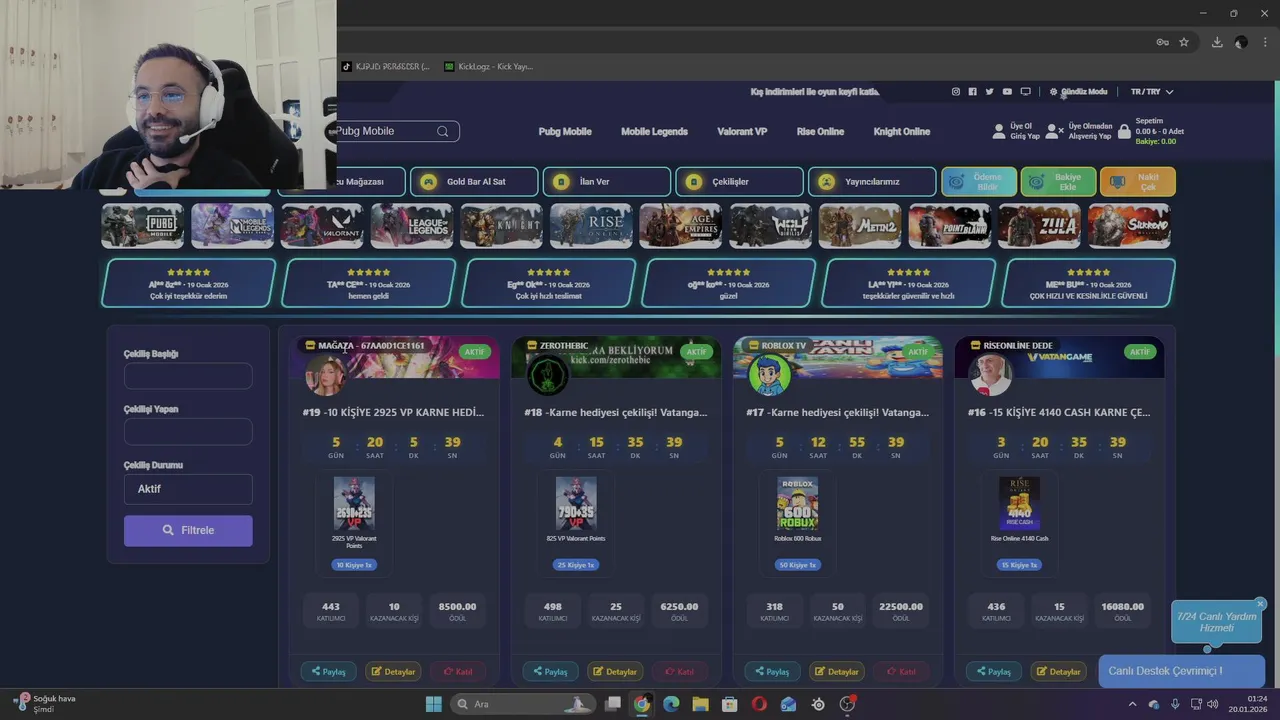Click the review card reading 'güzel'
This screenshot has height=720, width=1280.
(728, 283)
